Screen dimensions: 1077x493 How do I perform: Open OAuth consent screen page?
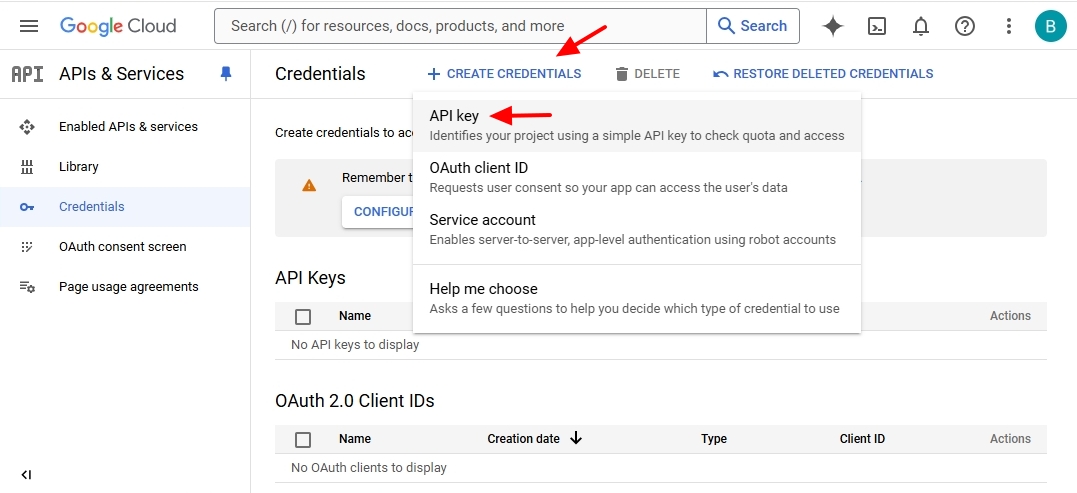125,246
